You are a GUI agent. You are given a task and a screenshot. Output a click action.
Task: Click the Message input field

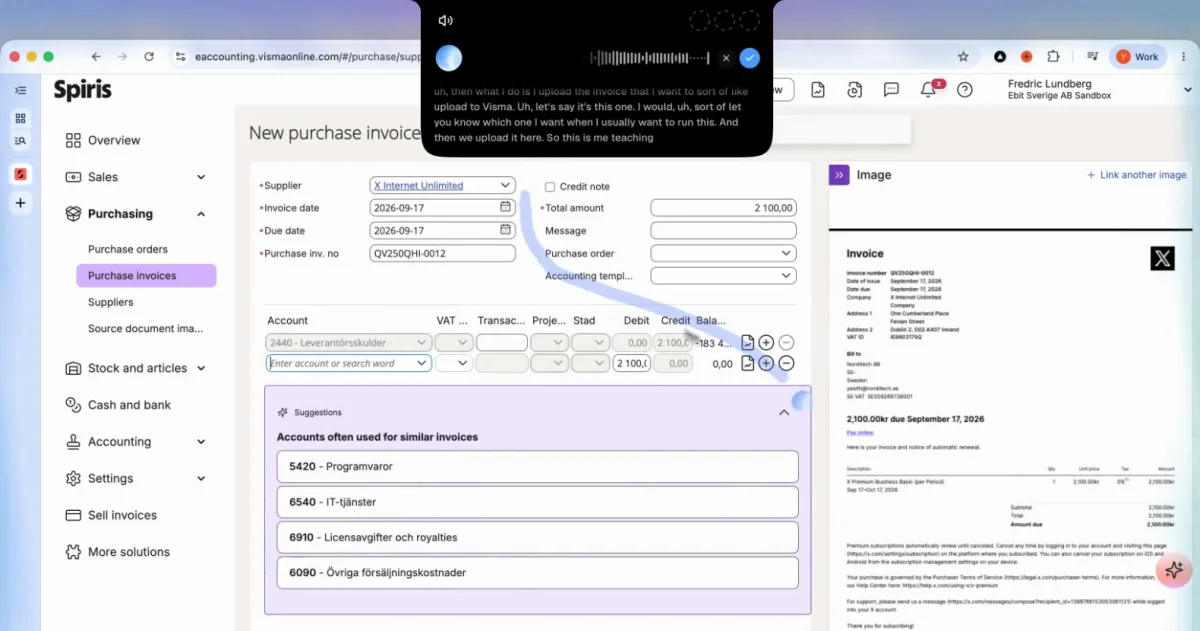723,230
